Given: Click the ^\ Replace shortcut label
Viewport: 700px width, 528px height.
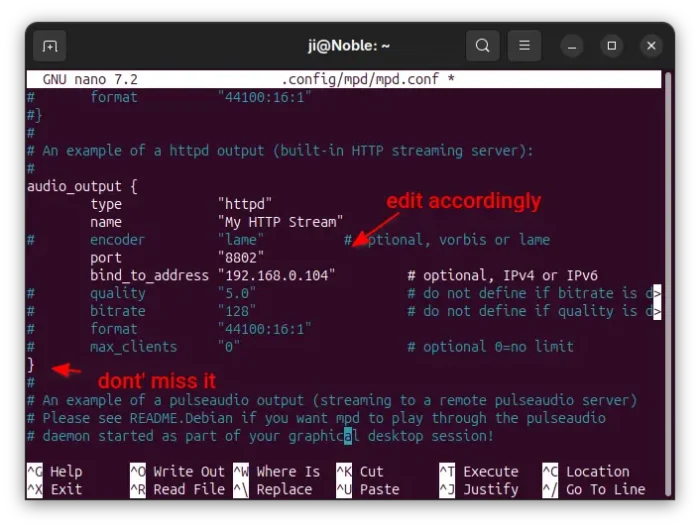Looking at the screenshot, I should 273,489.
